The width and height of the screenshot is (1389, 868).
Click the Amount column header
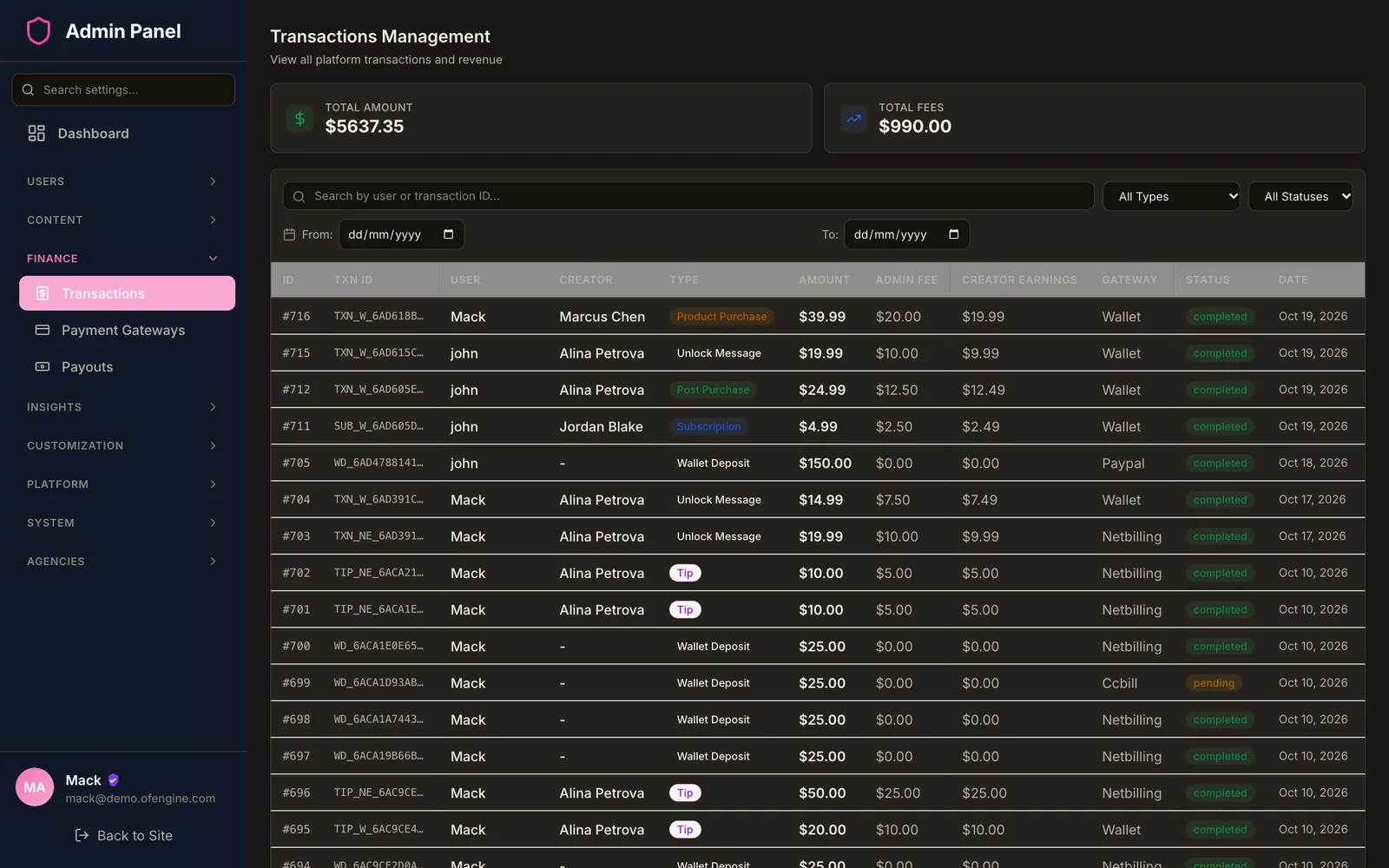tap(824, 279)
